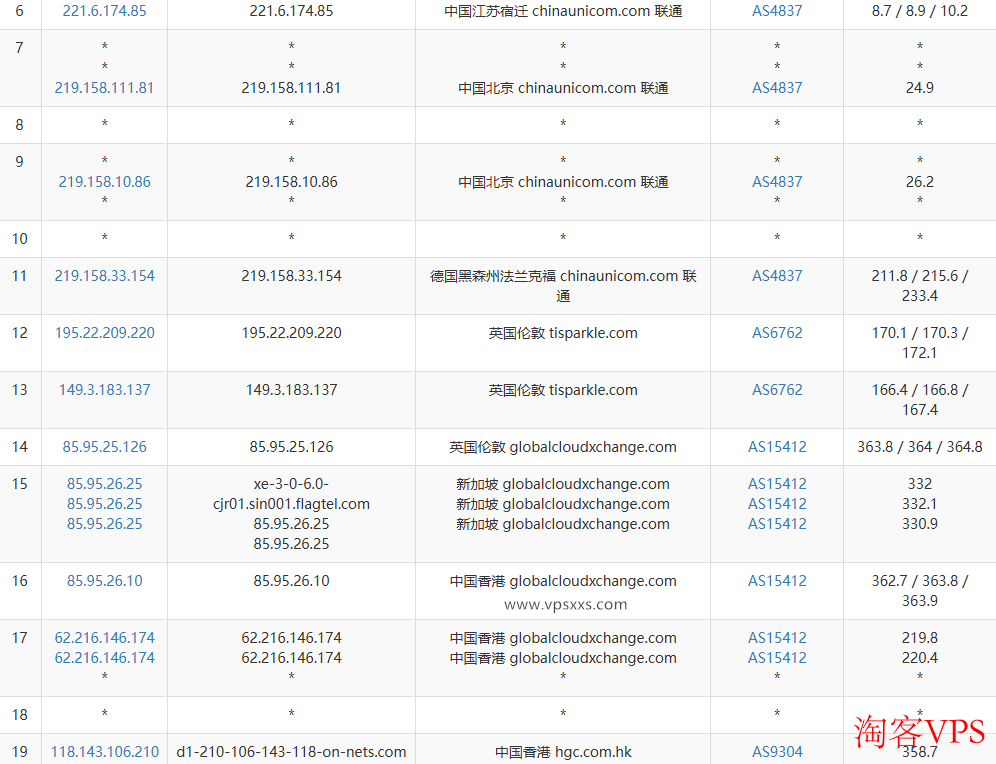996x764 pixels.
Task: Open the 118.143.106.210 hgc.com.hk IP link
Action: (104, 751)
